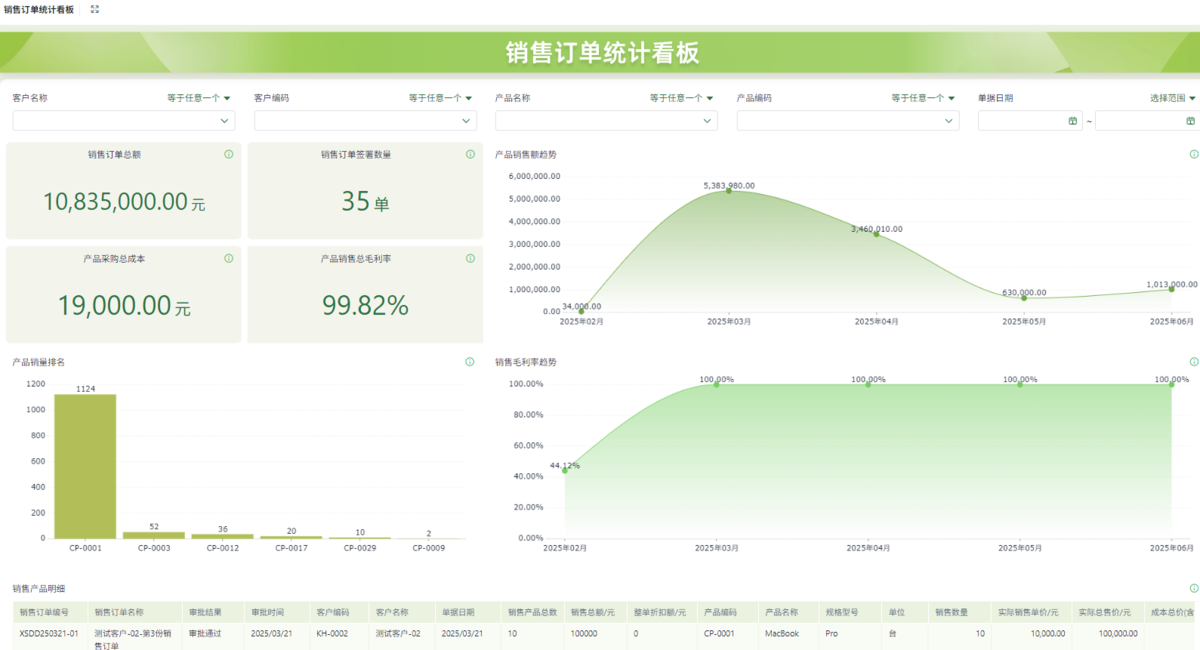Click info icon on 销售订单签署数量 card

(470, 155)
